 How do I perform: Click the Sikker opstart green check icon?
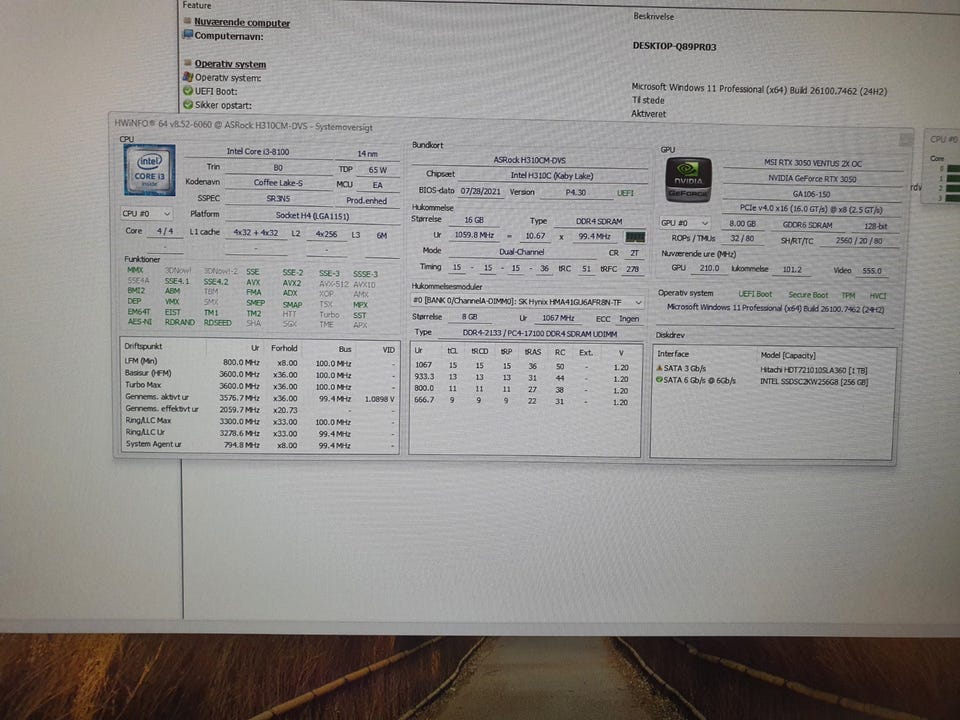click(x=188, y=104)
